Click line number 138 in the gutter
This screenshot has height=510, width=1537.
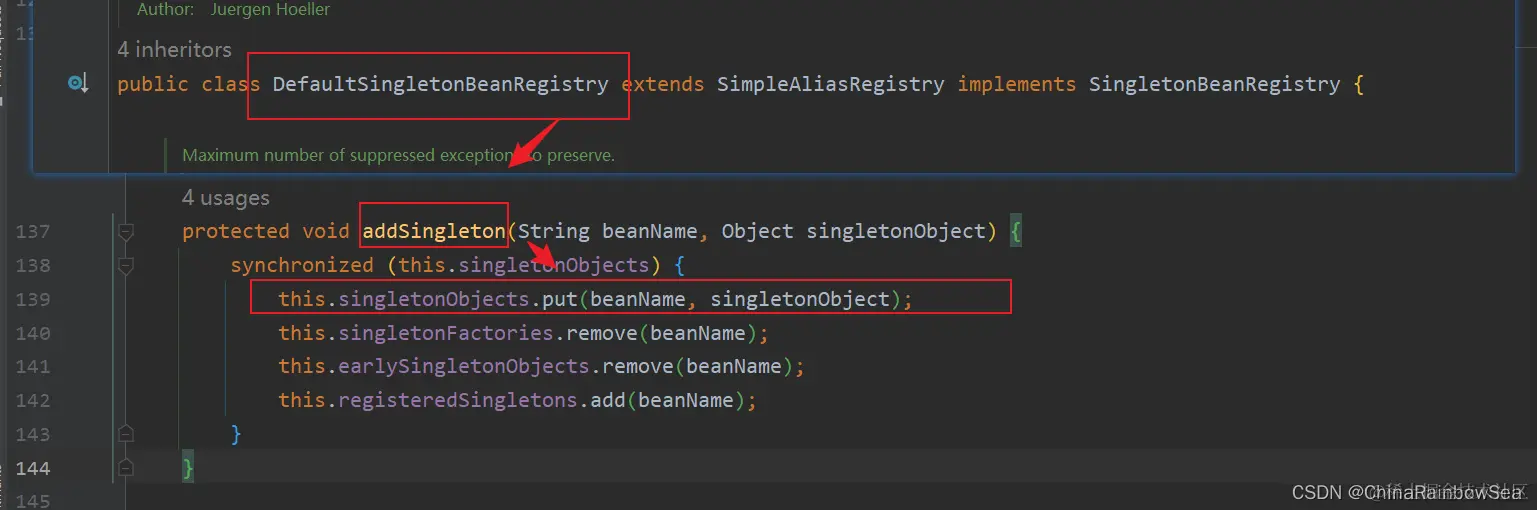pos(33,266)
